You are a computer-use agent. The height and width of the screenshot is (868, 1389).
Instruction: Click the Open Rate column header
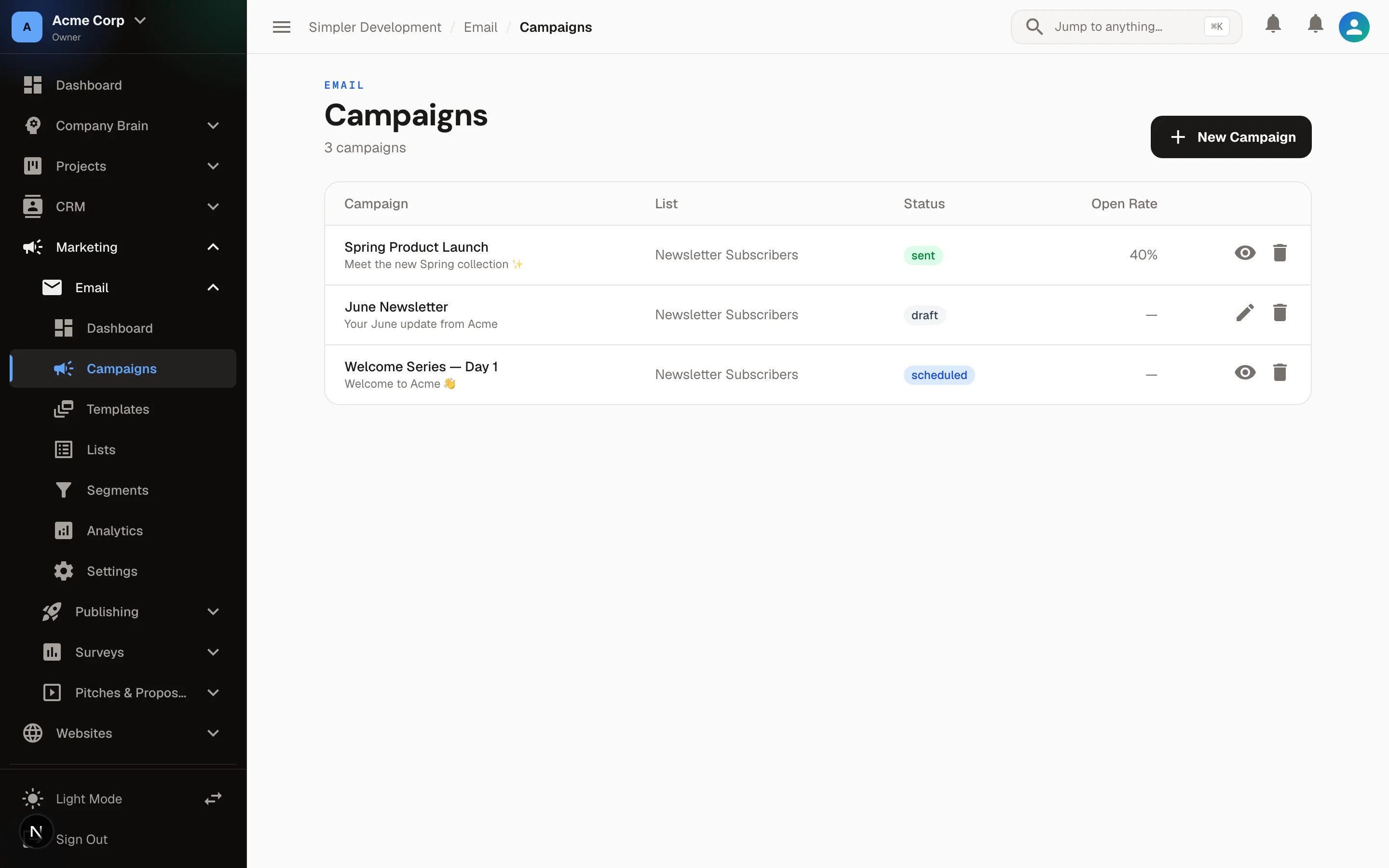coord(1124,204)
